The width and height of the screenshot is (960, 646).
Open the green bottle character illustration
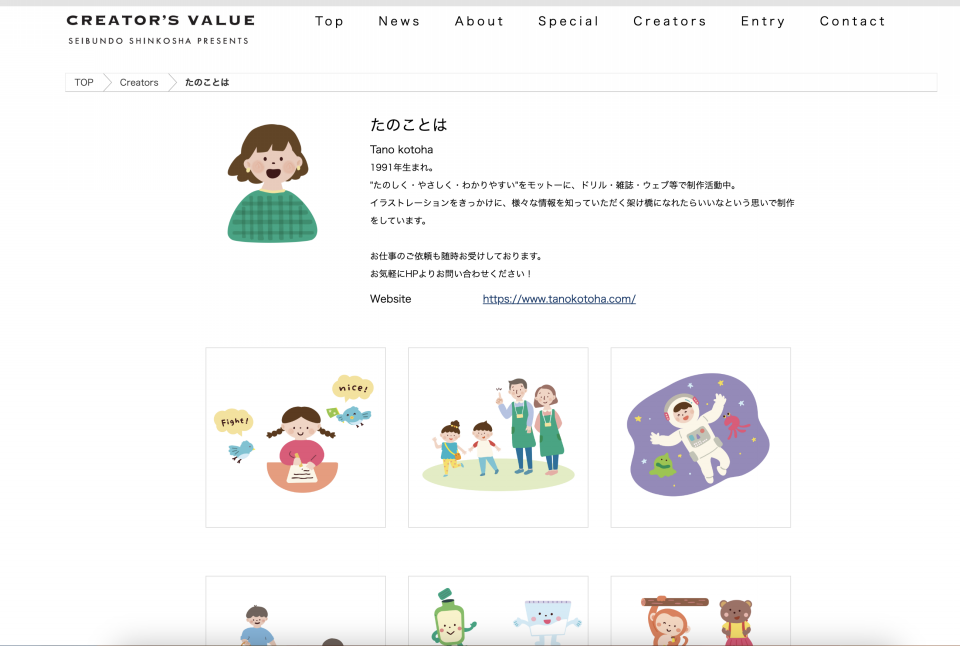click(498, 611)
